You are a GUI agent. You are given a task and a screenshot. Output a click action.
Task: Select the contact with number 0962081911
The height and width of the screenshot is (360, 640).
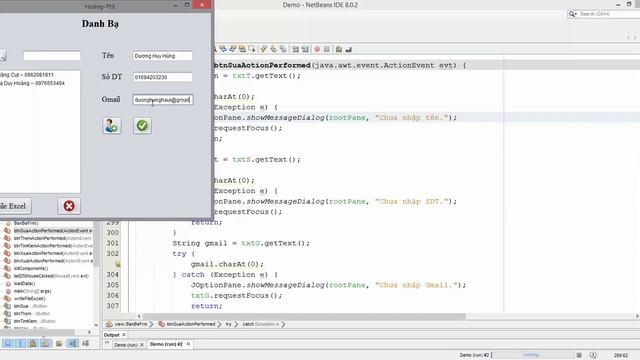coord(27,75)
